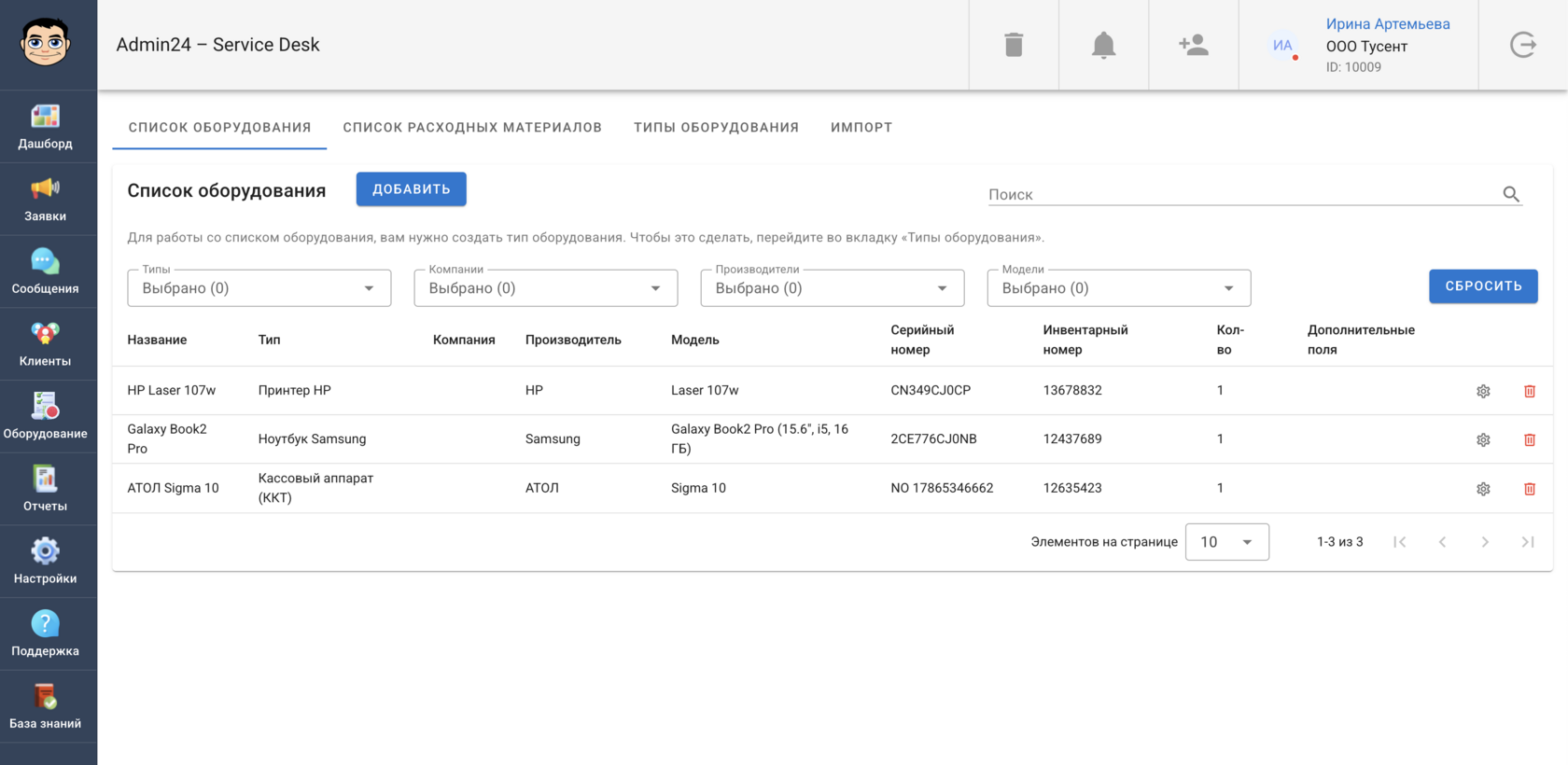Viewport: 1568px width, 765px height.
Task: Open the Клиенты section
Action: click(x=45, y=344)
